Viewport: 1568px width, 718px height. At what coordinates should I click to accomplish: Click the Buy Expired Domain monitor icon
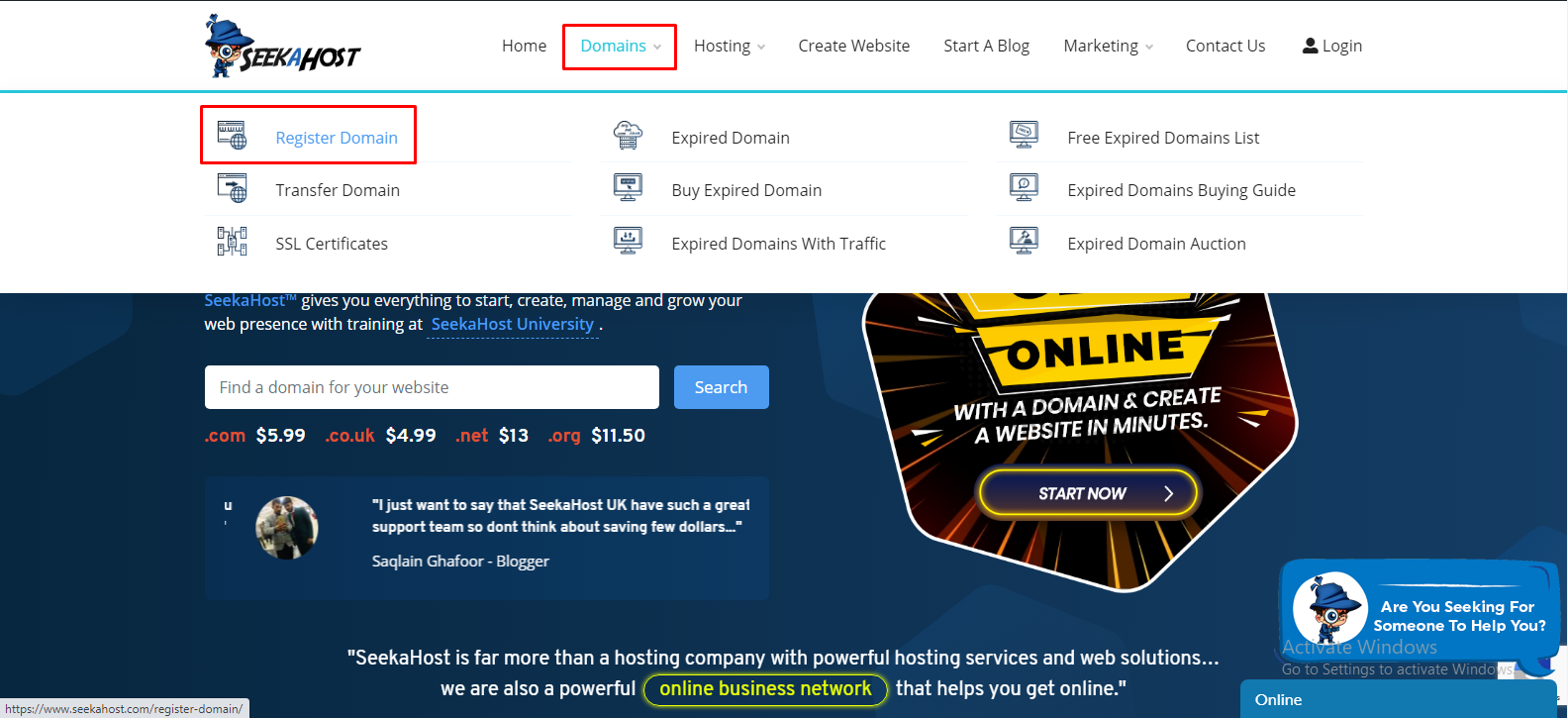(628, 188)
